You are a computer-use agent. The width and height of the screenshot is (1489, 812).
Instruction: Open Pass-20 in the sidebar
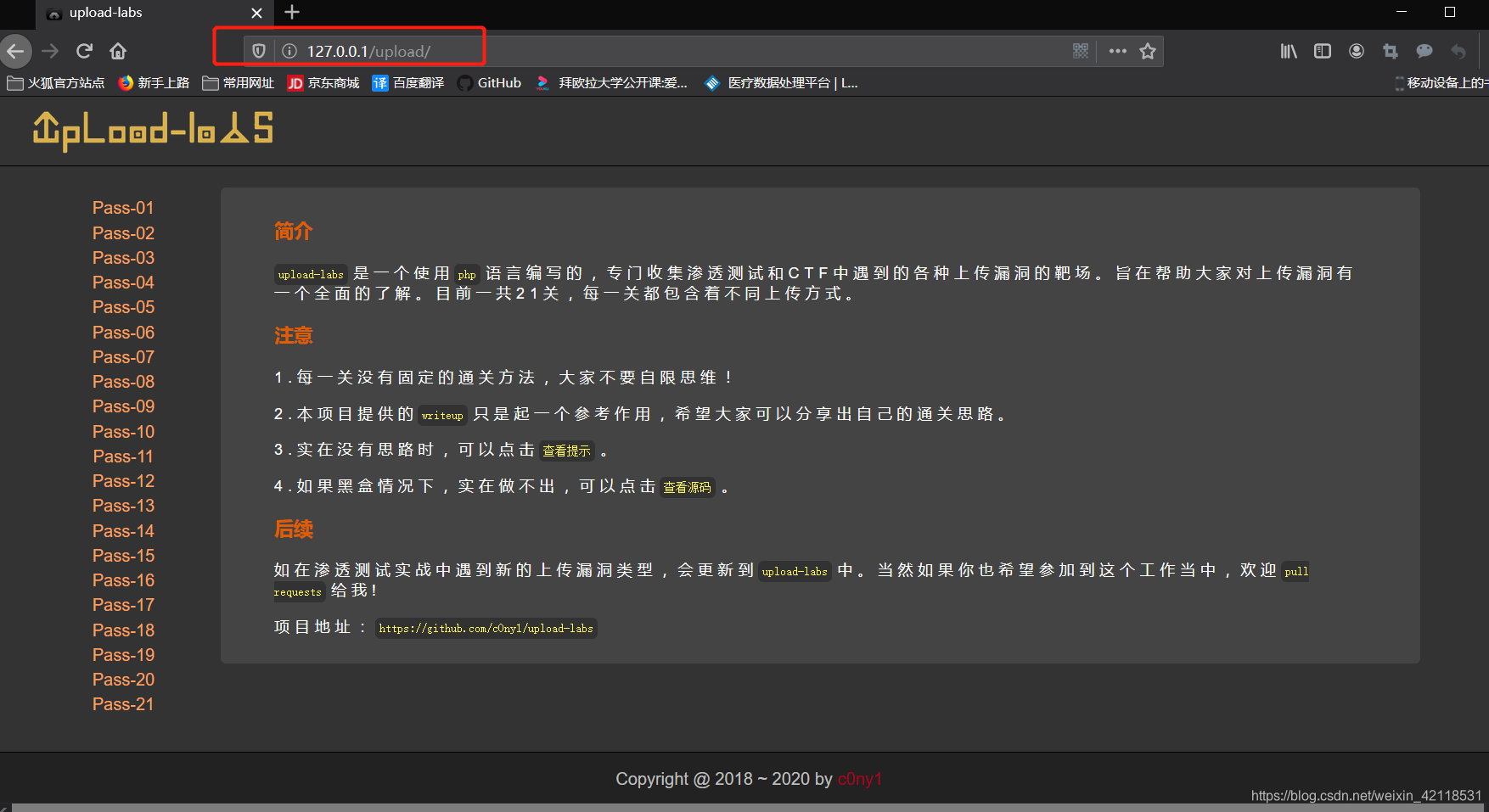click(123, 680)
